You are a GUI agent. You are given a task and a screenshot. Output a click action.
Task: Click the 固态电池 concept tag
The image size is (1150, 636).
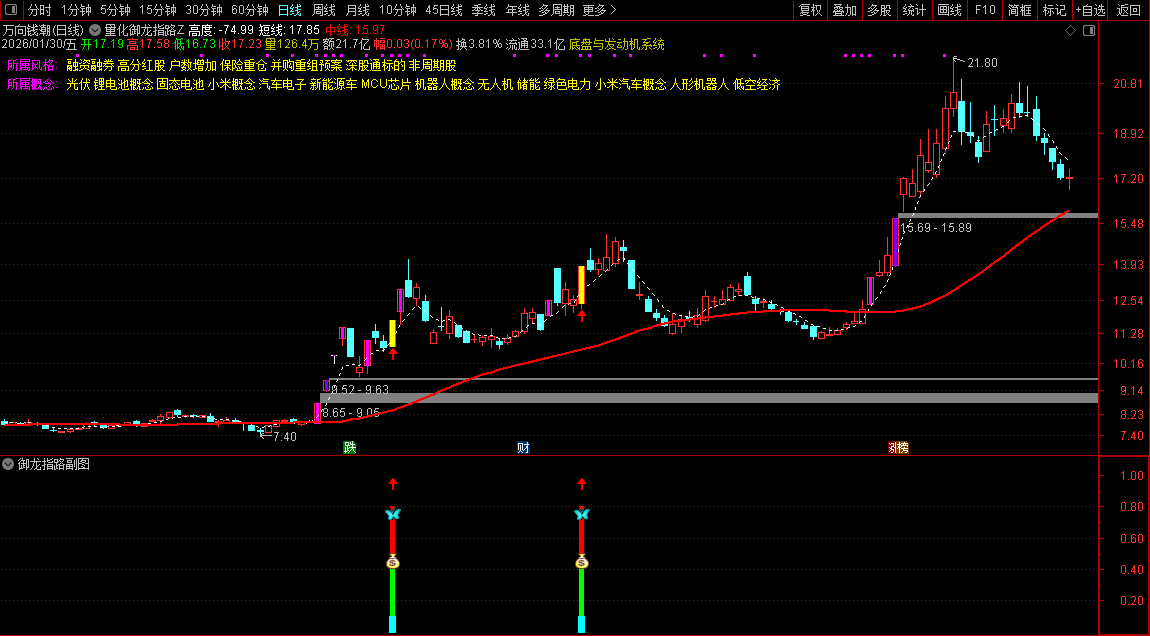point(180,84)
